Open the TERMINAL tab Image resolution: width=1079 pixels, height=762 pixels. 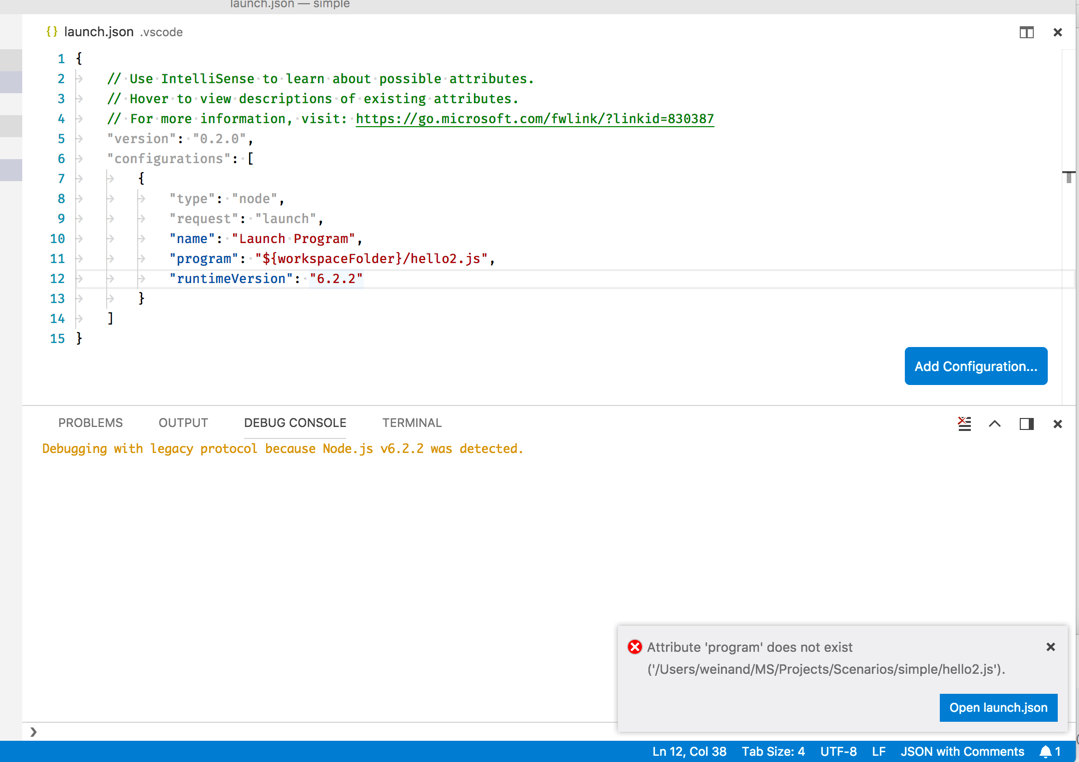click(x=411, y=423)
